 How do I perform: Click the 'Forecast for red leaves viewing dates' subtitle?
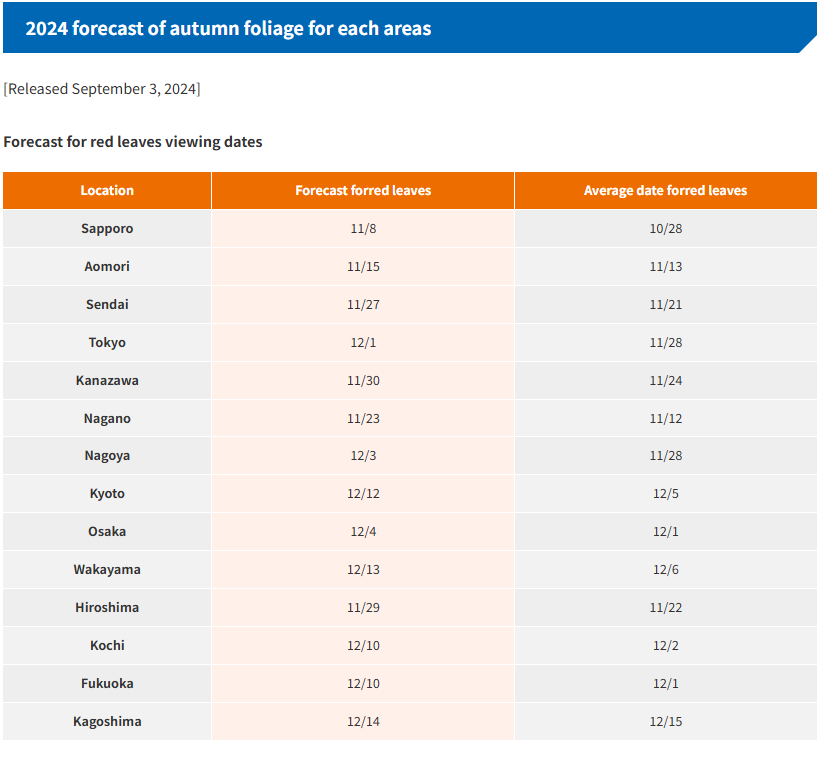pos(133,142)
